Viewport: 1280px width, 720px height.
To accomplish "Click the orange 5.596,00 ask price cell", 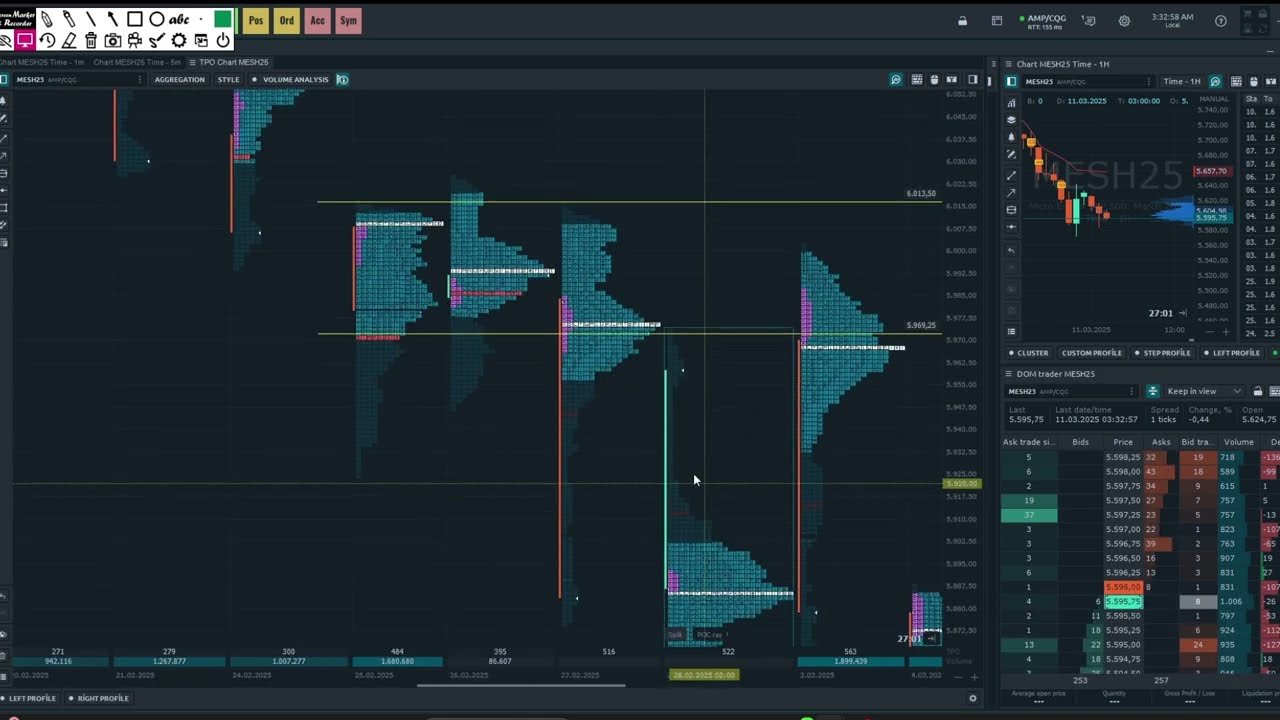I will (x=1123, y=587).
